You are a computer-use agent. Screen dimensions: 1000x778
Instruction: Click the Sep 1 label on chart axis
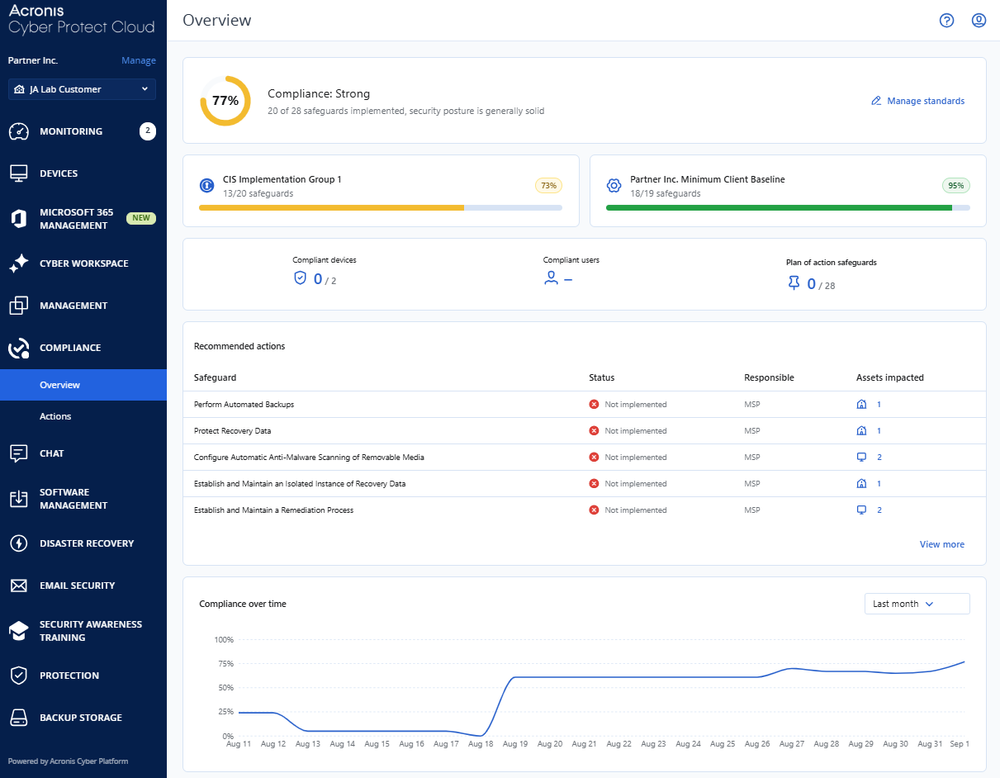(x=959, y=744)
